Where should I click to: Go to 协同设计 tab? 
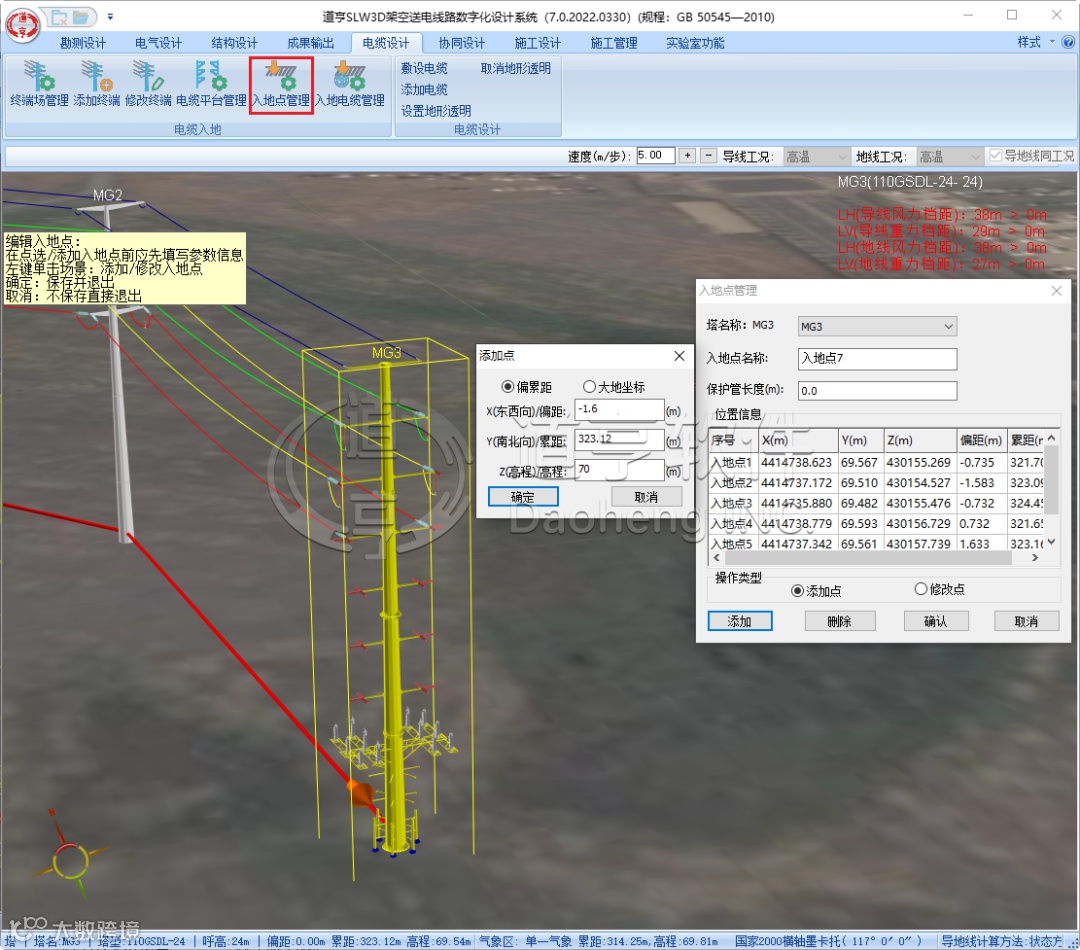(x=461, y=43)
